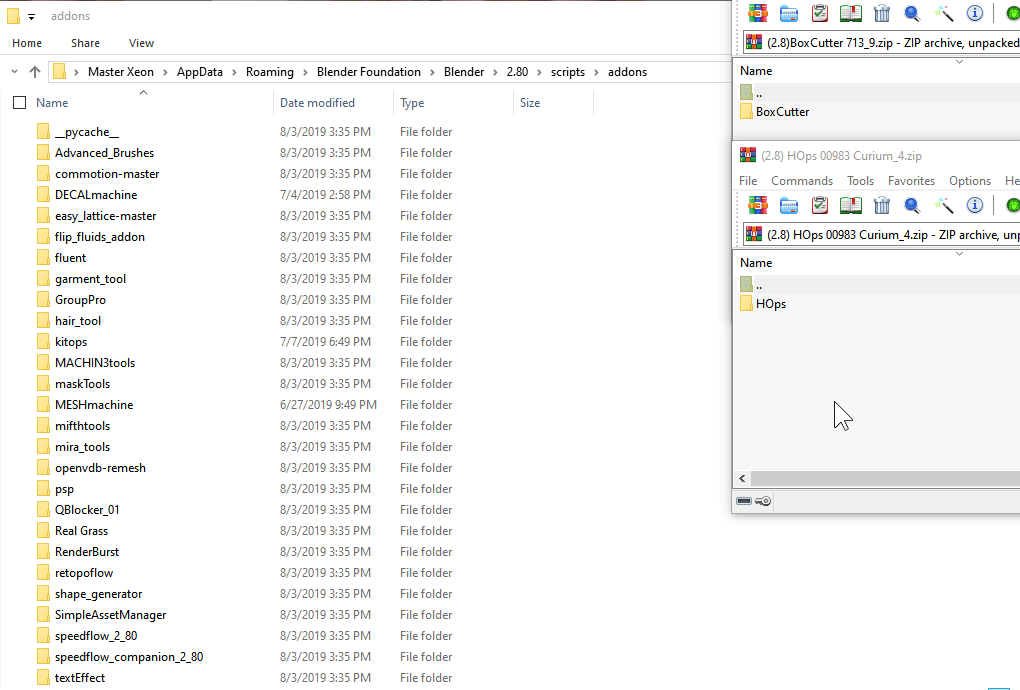
Task: Click Add icon in HOps WinRAR toolbar
Action: tap(757, 206)
